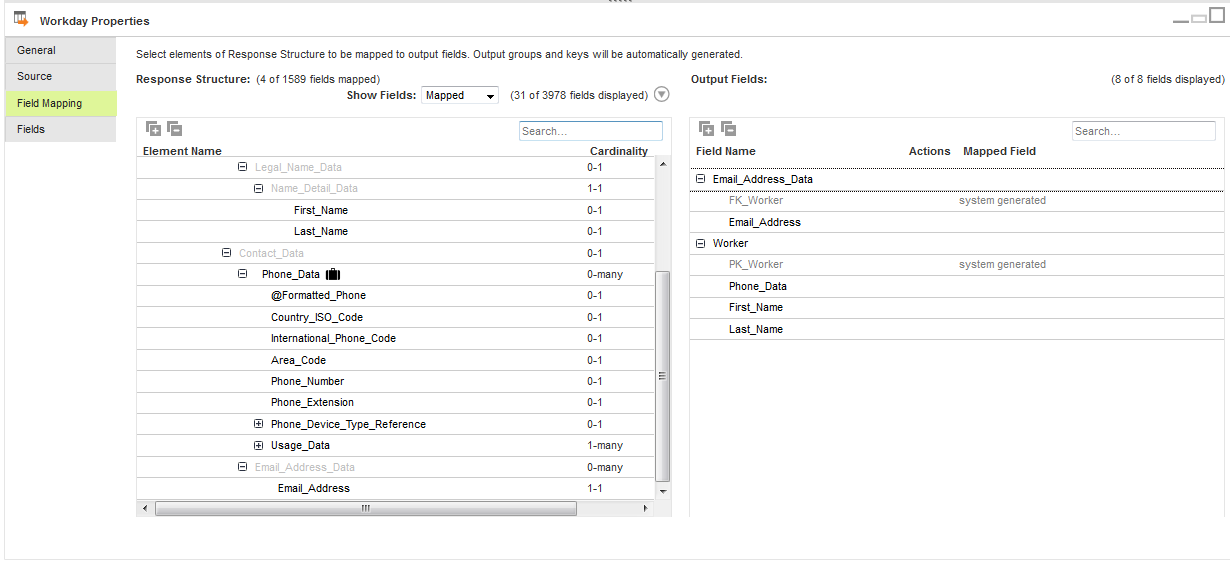Collapse the Name_Detail_Data node

click(x=258, y=188)
